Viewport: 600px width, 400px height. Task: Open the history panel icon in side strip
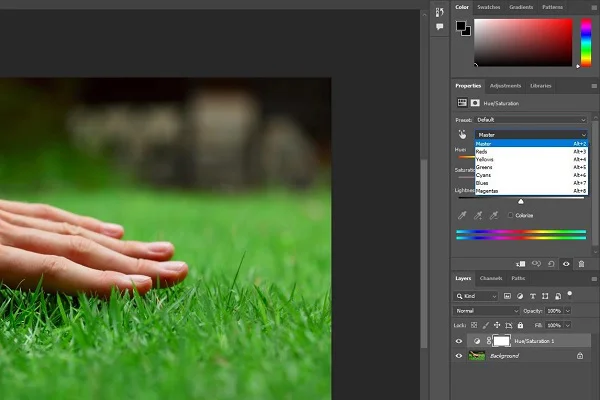click(x=440, y=12)
